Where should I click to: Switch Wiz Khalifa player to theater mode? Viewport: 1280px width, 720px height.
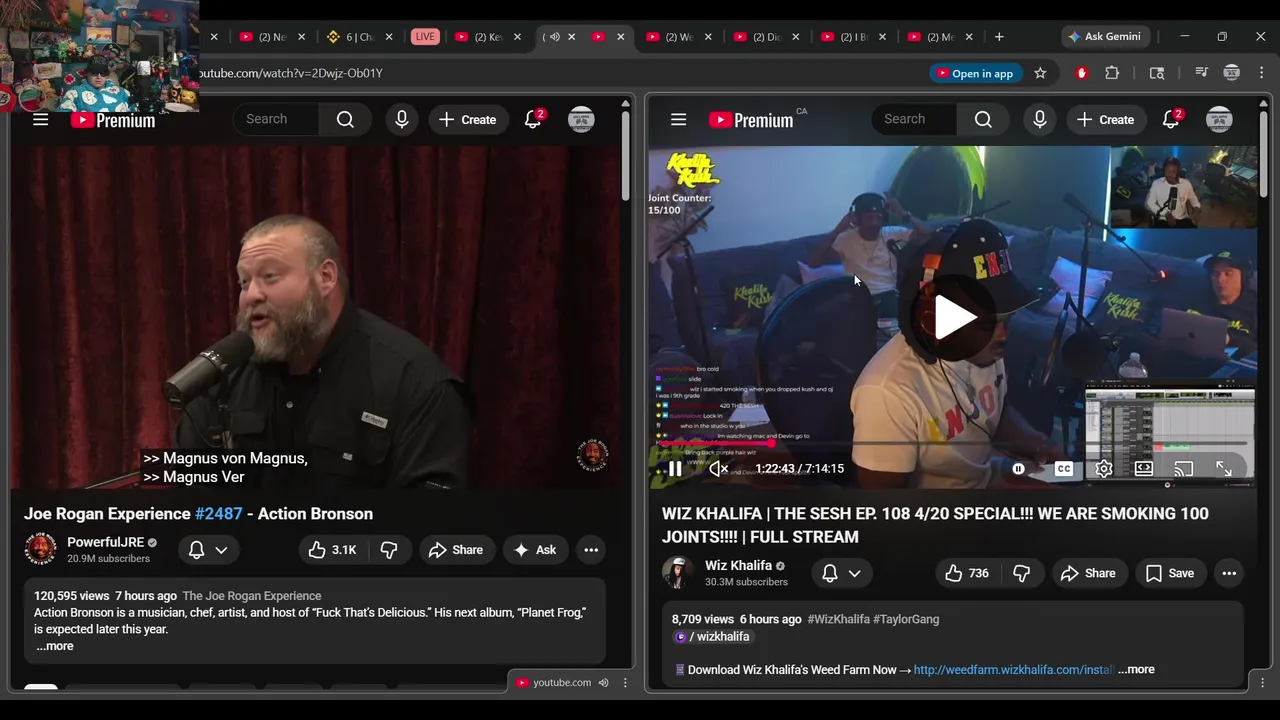1144,469
